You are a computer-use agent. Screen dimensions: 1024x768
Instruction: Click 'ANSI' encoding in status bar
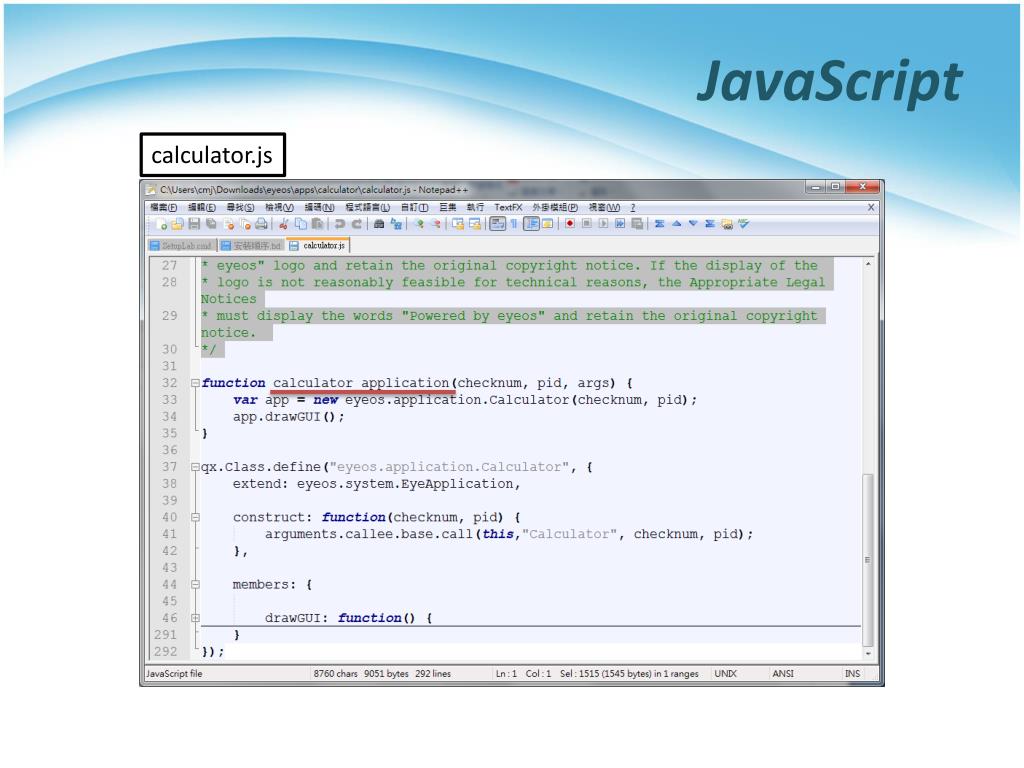(x=783, y=673)
